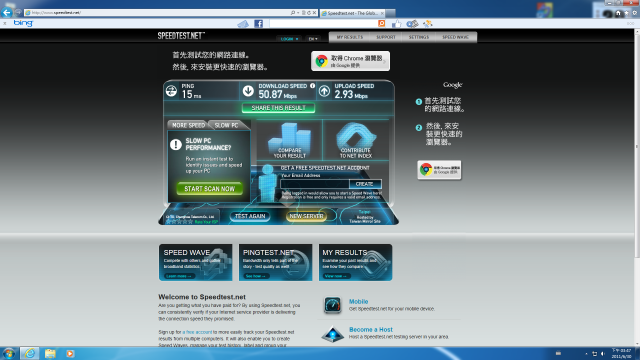
Task: Click the Mobile speedometer icon
Action: (x=332, y=305)
